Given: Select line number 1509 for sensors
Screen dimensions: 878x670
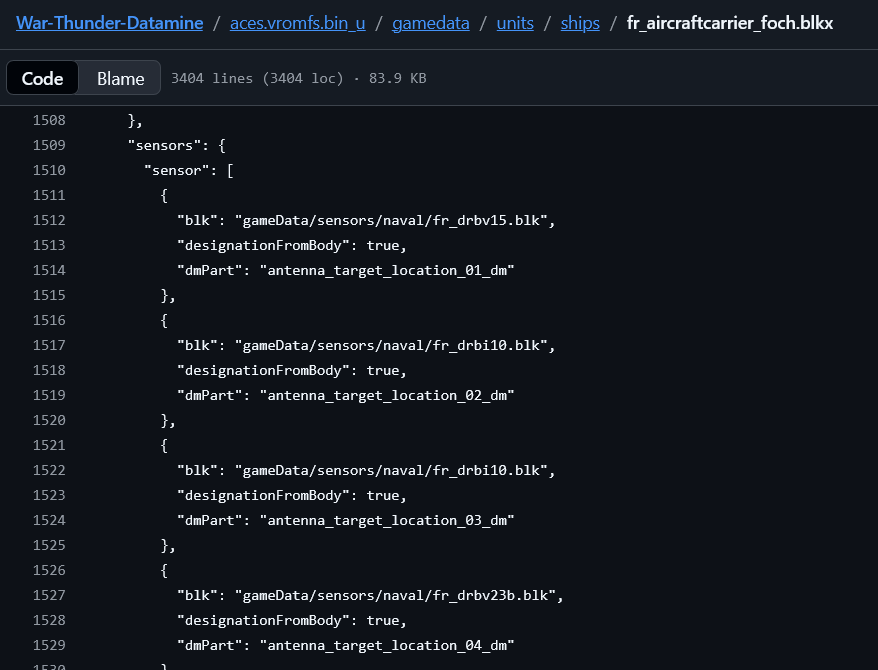Looking at the screenshot, I should point(49,145).
